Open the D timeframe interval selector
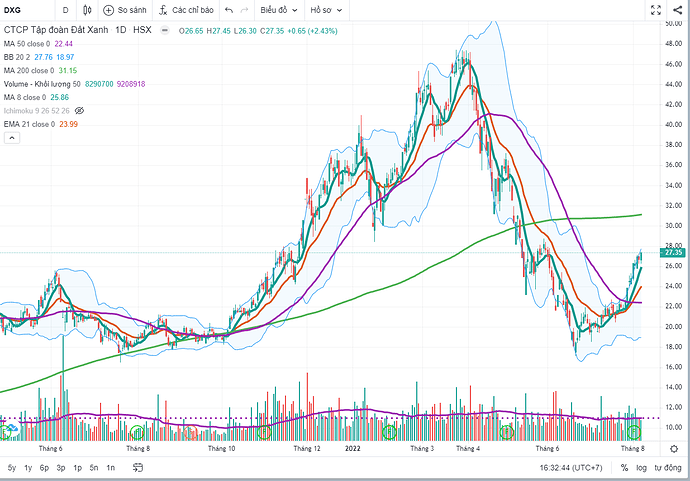The width and height of the screenshot is (690, 481). [66, 10]
